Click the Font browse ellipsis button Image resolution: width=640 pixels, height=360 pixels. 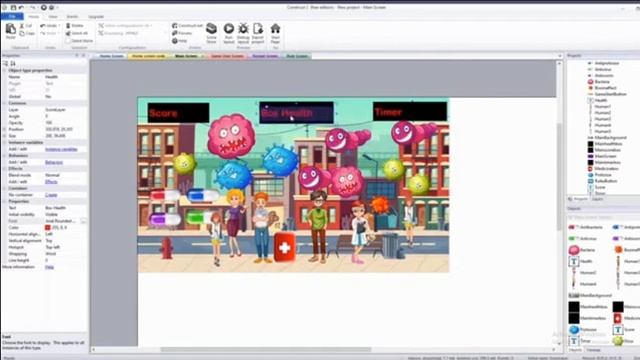83,221
